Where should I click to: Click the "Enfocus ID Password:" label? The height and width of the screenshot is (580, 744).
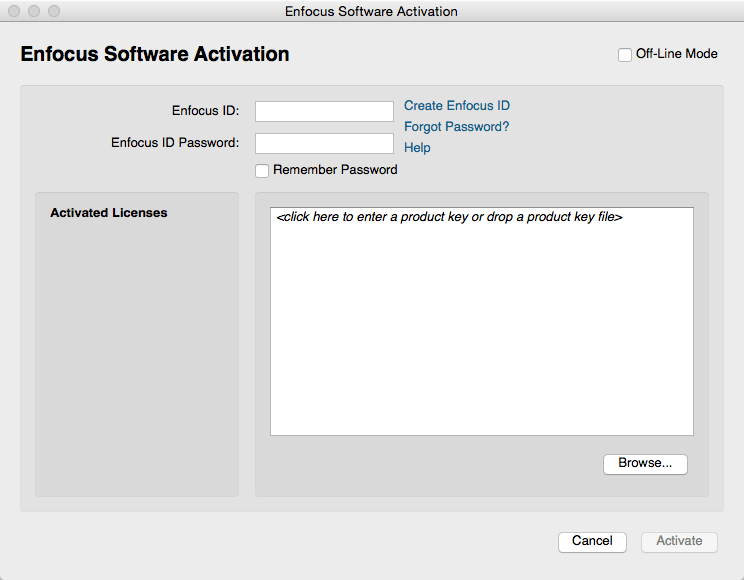(175, 143)
